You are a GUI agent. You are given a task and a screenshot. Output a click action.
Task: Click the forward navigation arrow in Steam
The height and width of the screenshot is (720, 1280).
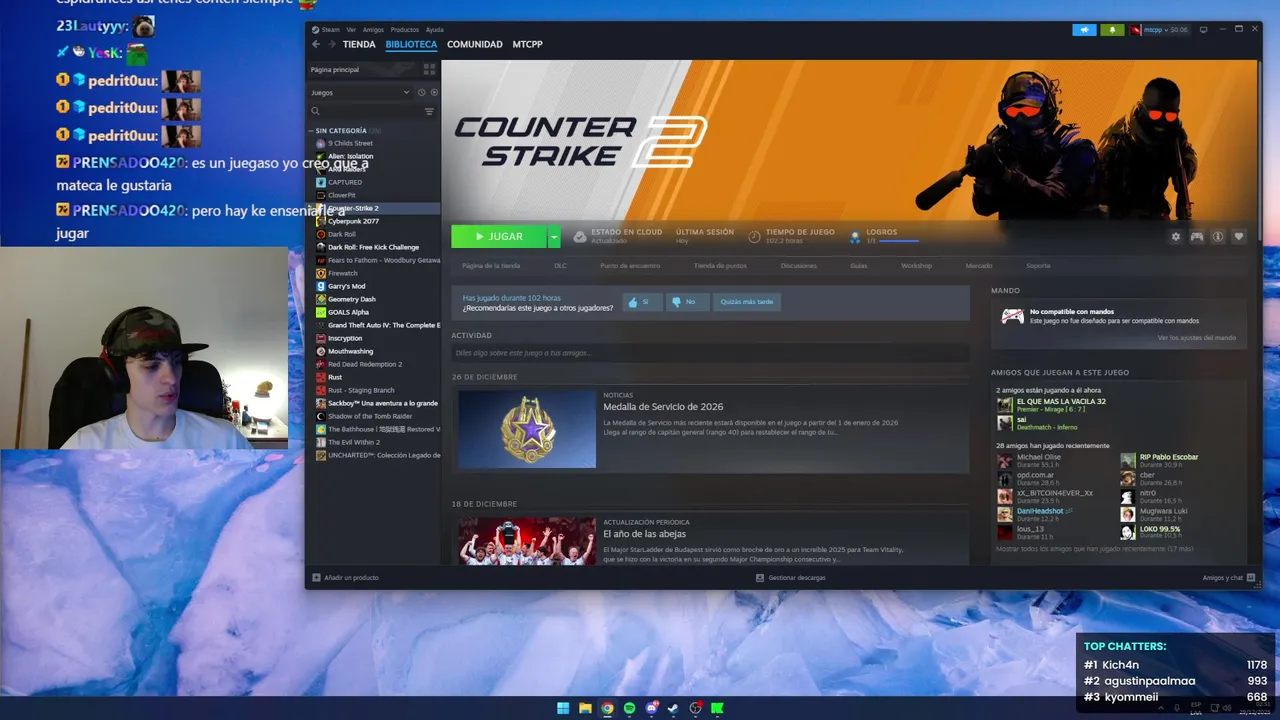(x=331, y=44)
